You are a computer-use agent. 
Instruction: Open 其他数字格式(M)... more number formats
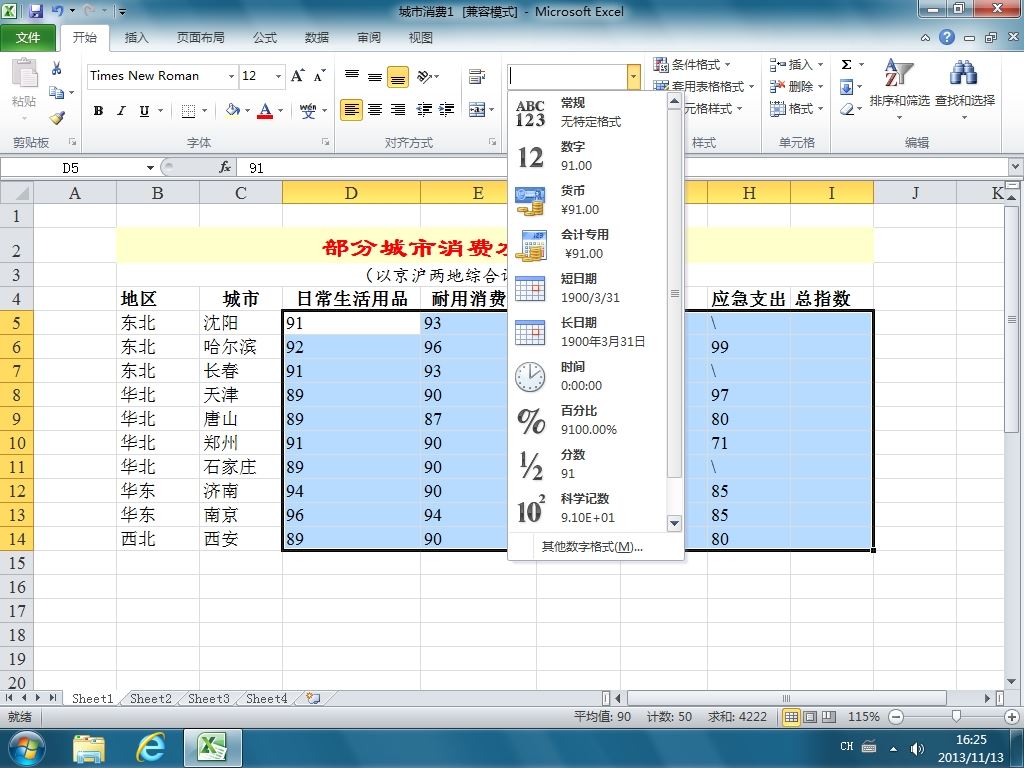click(x=592, y=547)
